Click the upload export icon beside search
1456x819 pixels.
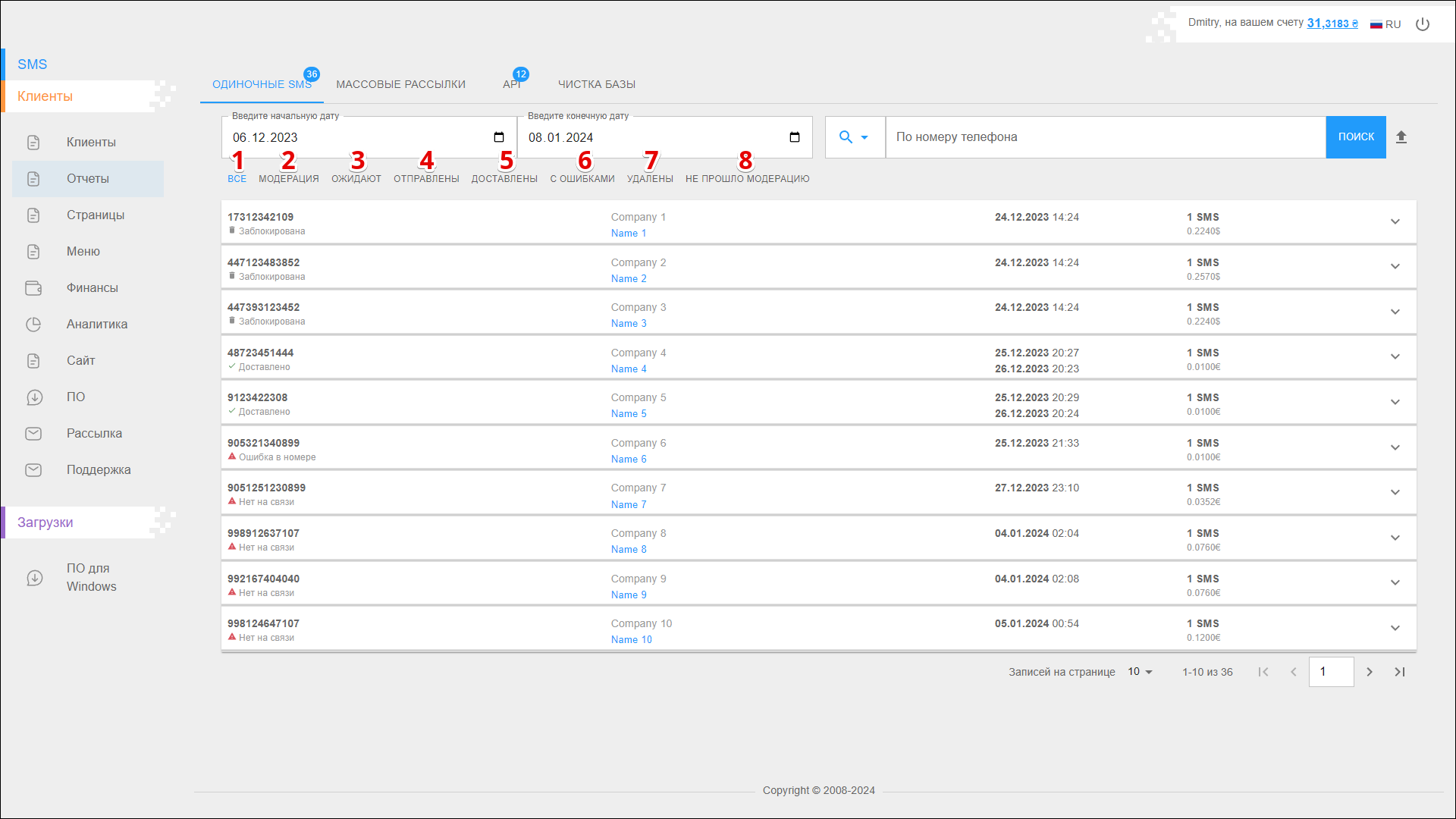(x=1401, y=137)
